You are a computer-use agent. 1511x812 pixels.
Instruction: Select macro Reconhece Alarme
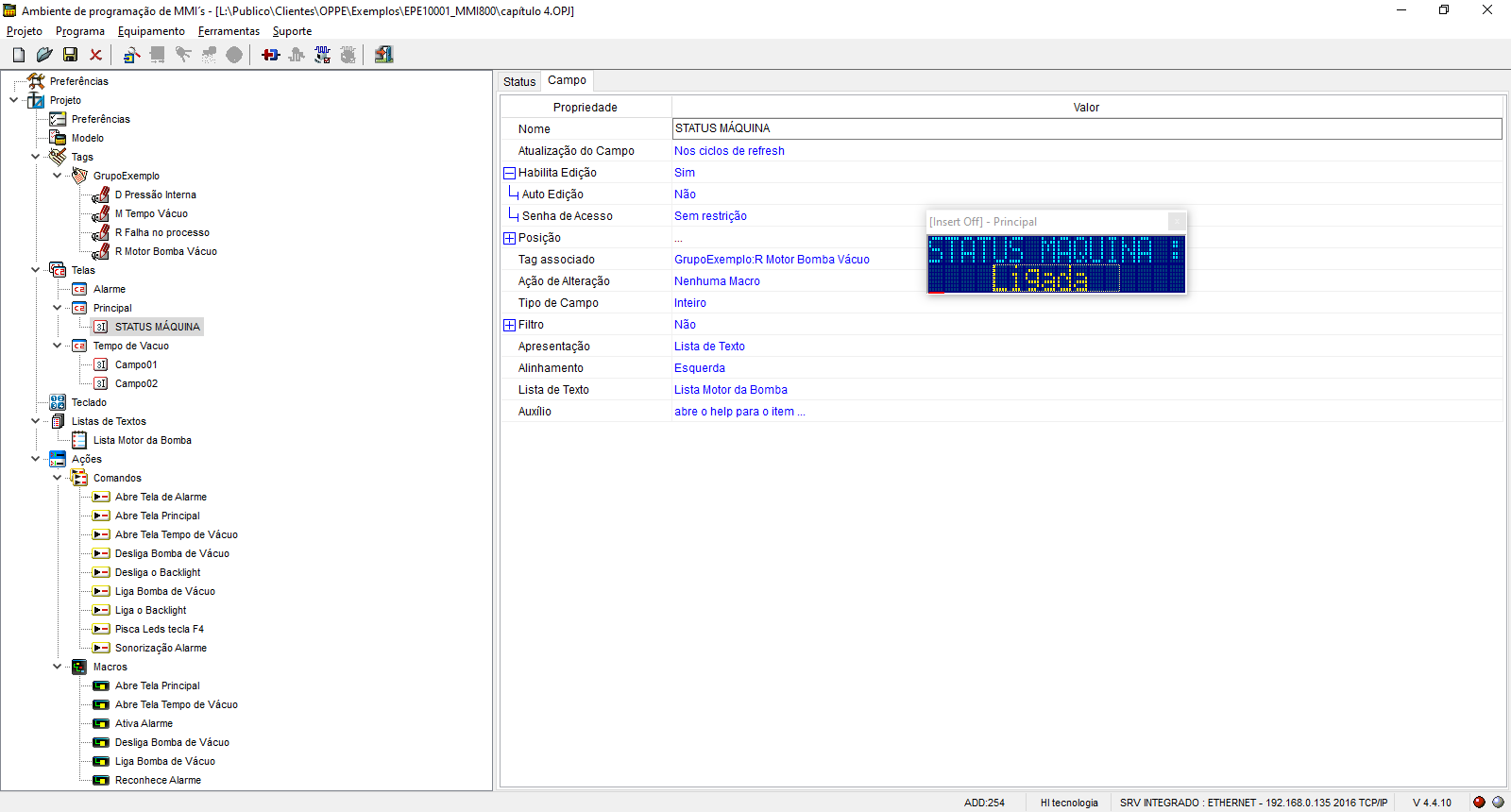point(158,780)
